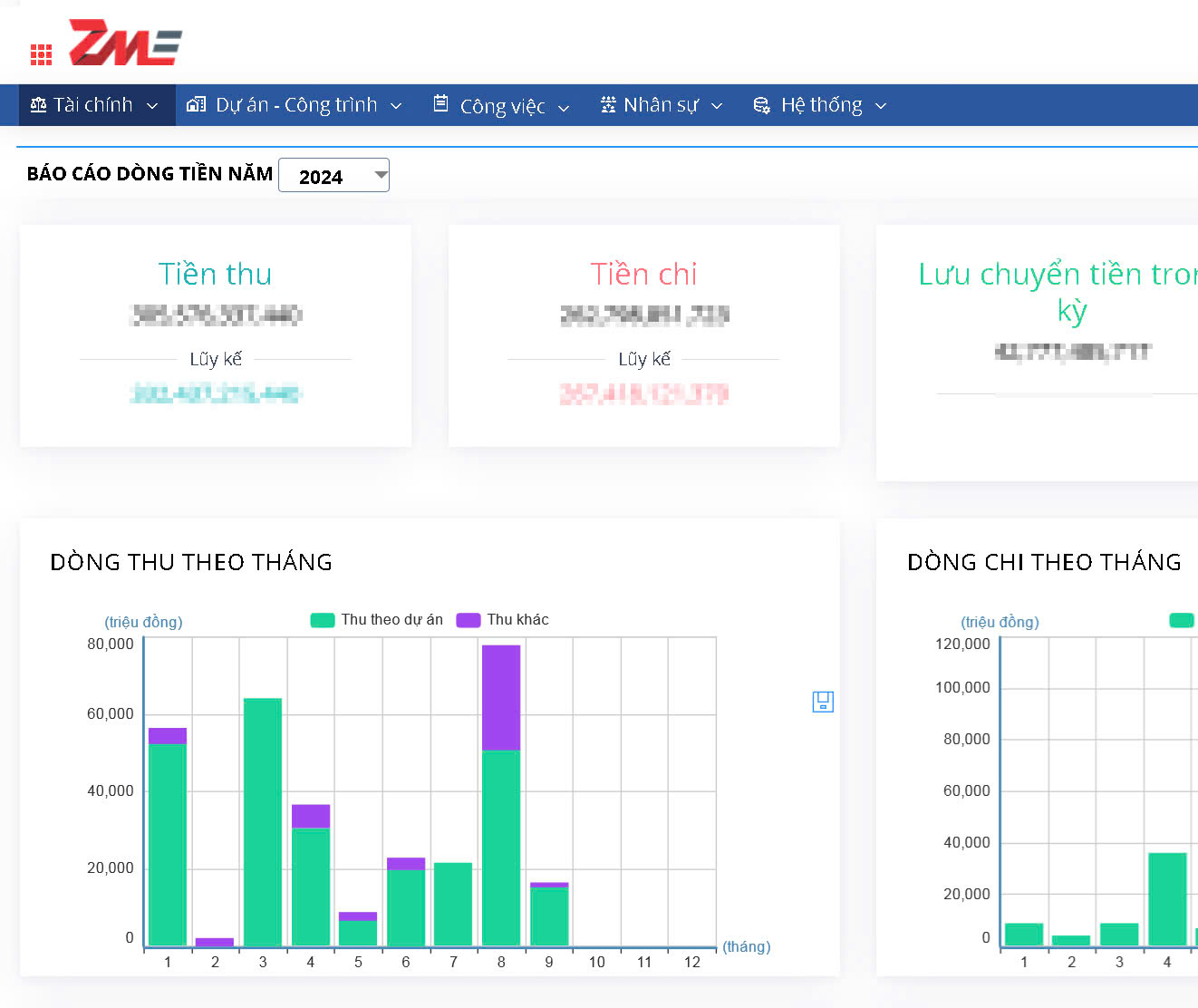
Task: Click the Tiền thu card heading
Action: tap(215, 274)
